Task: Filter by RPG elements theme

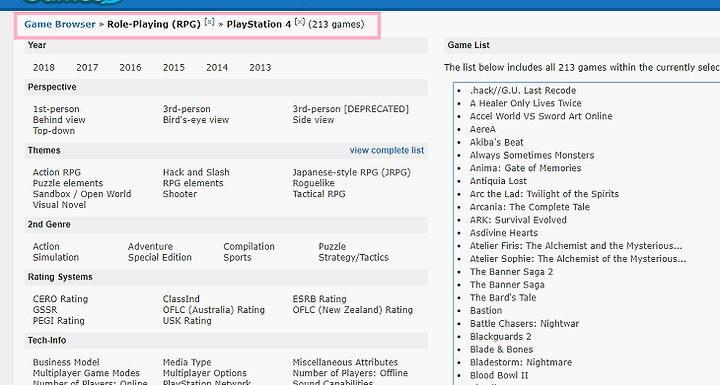Action: click(x=193, y=183)
